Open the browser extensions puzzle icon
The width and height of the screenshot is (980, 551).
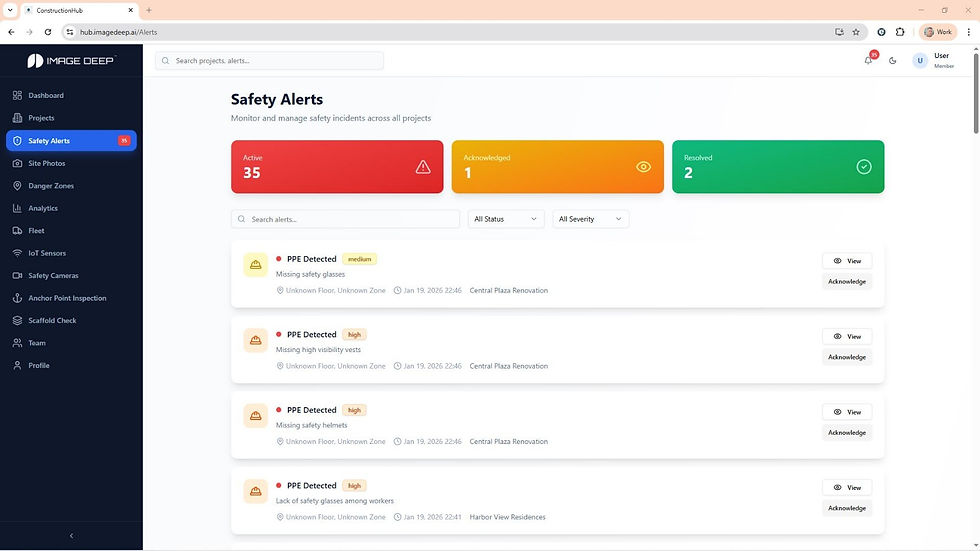(900, 32)
